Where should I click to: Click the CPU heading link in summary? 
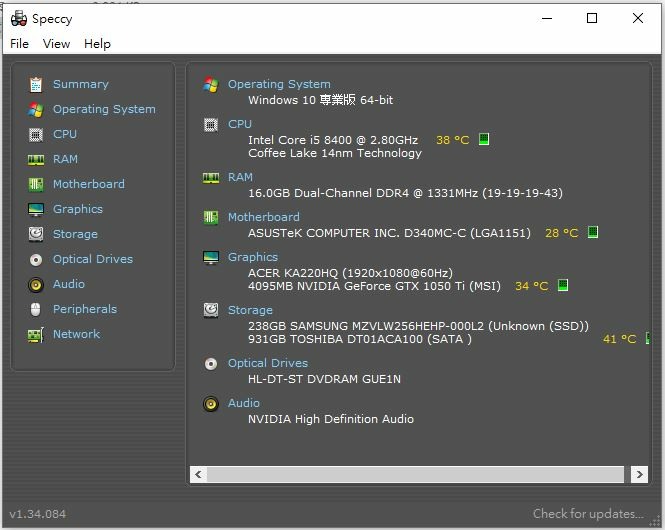click(240, 124)
